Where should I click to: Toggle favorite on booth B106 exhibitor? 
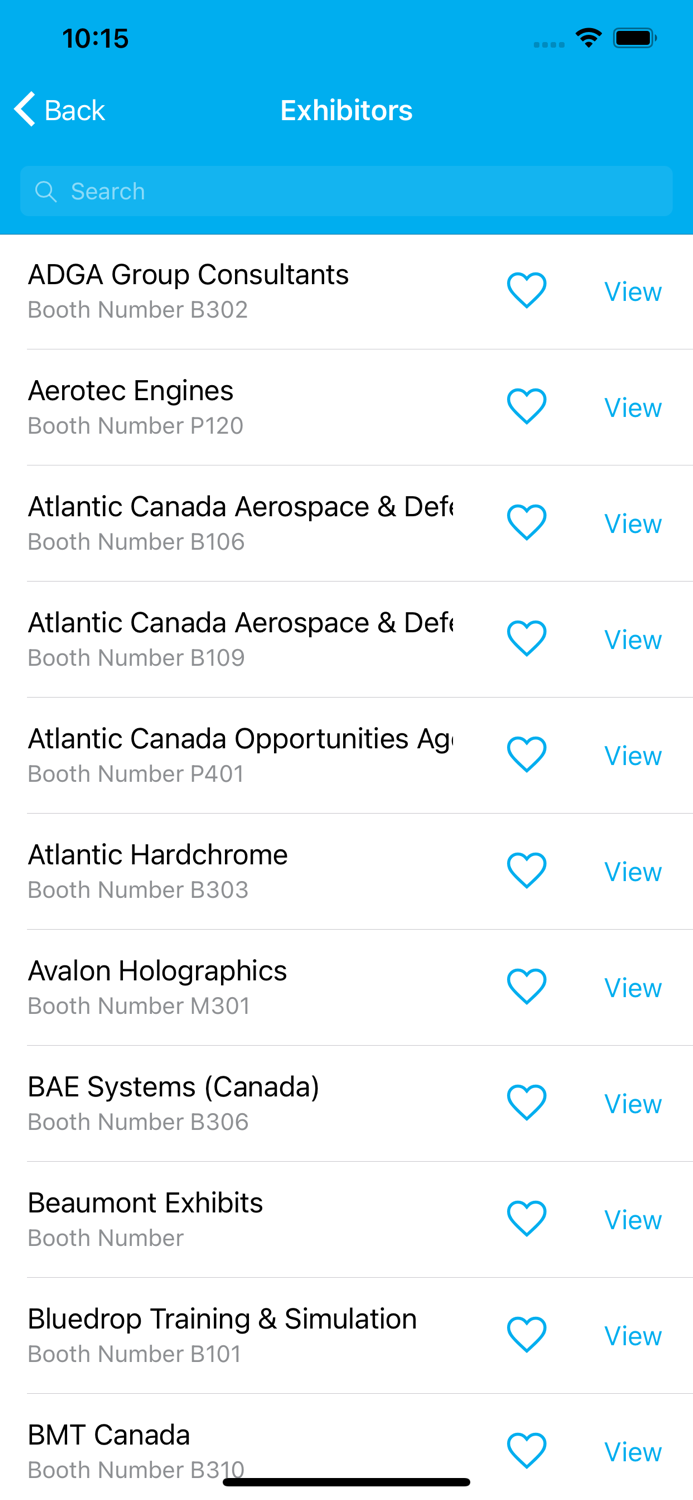pos(527,522)
